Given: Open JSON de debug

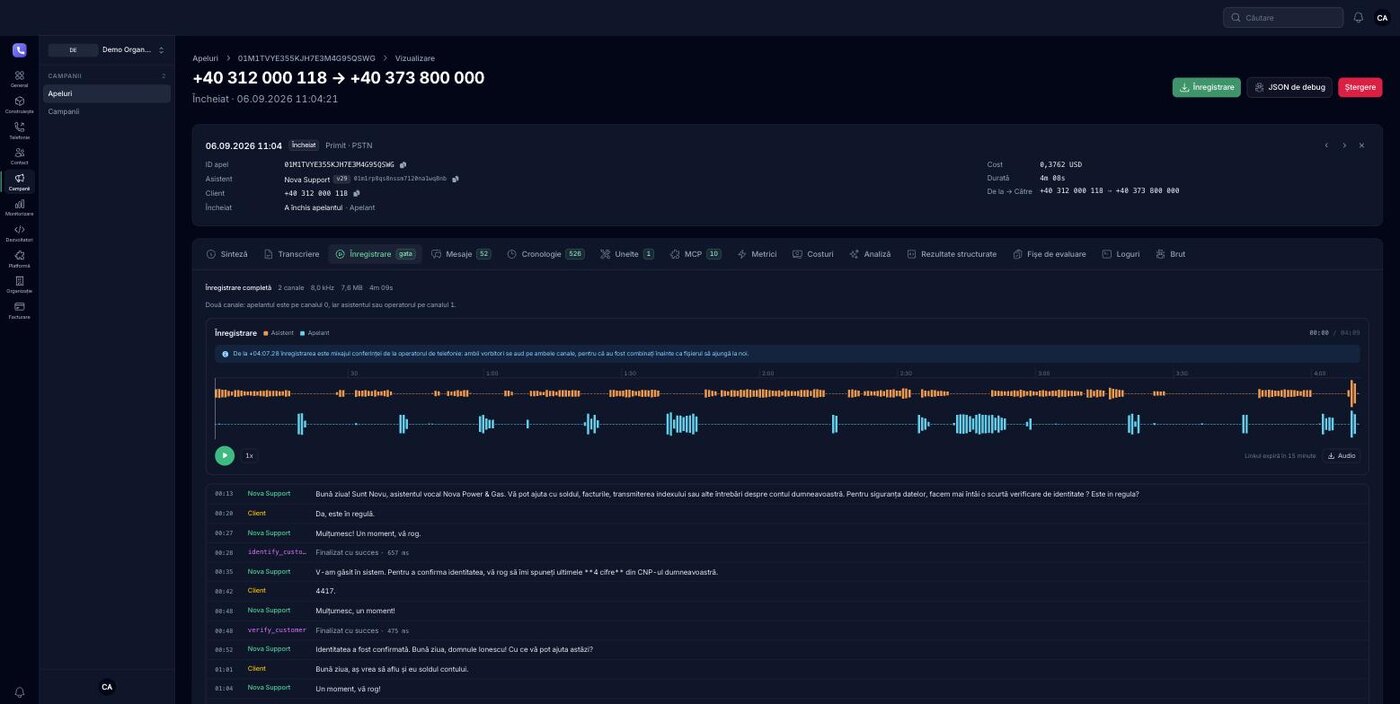Looking at the screenshot, I should coord(1289,87).
